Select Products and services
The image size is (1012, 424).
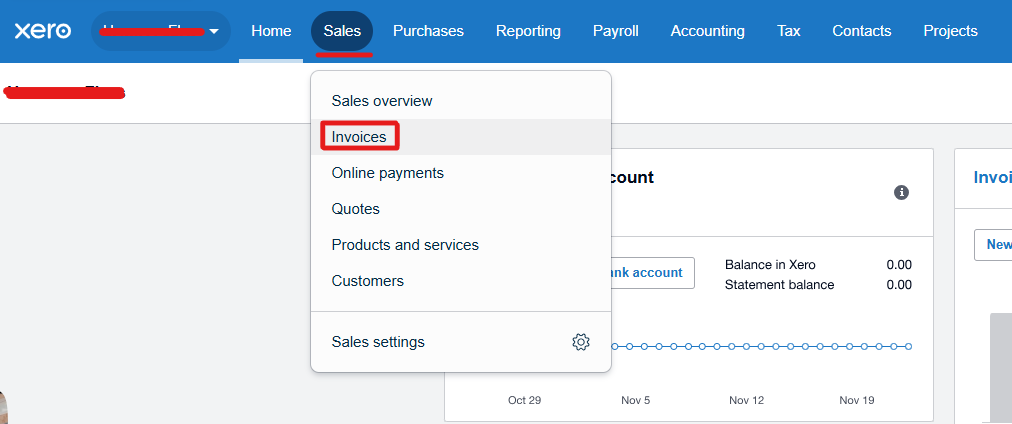pyautogui.click(x=461, y=245)
